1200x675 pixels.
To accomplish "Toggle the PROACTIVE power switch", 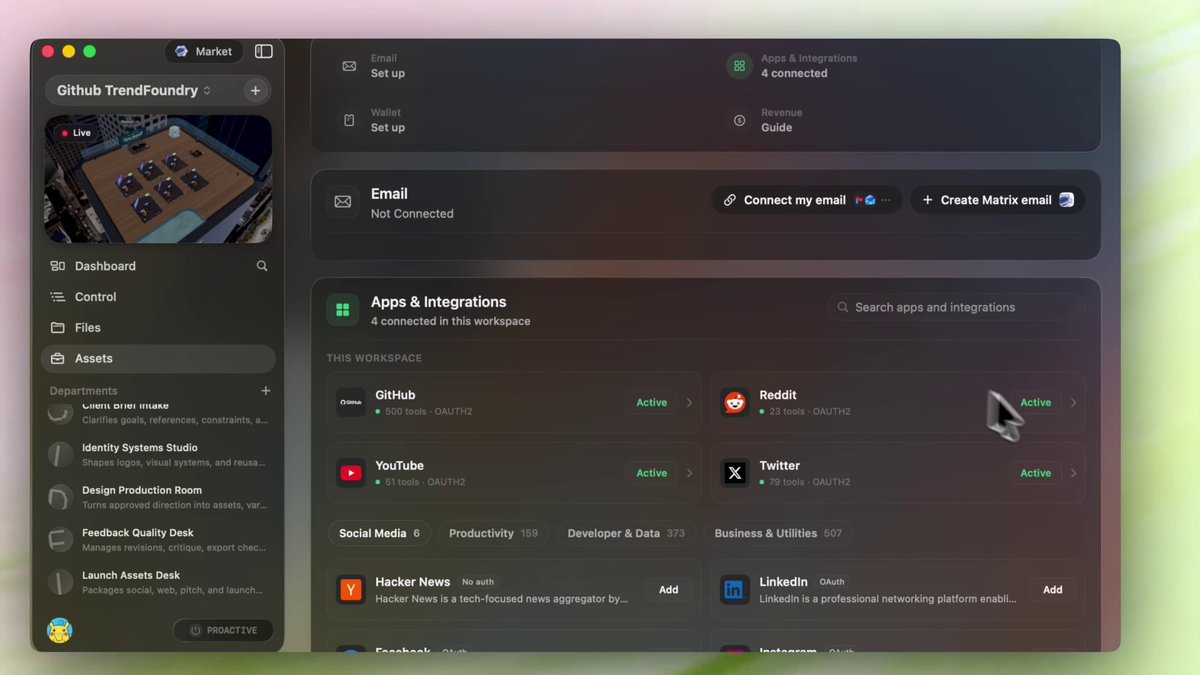I will 223,630.
